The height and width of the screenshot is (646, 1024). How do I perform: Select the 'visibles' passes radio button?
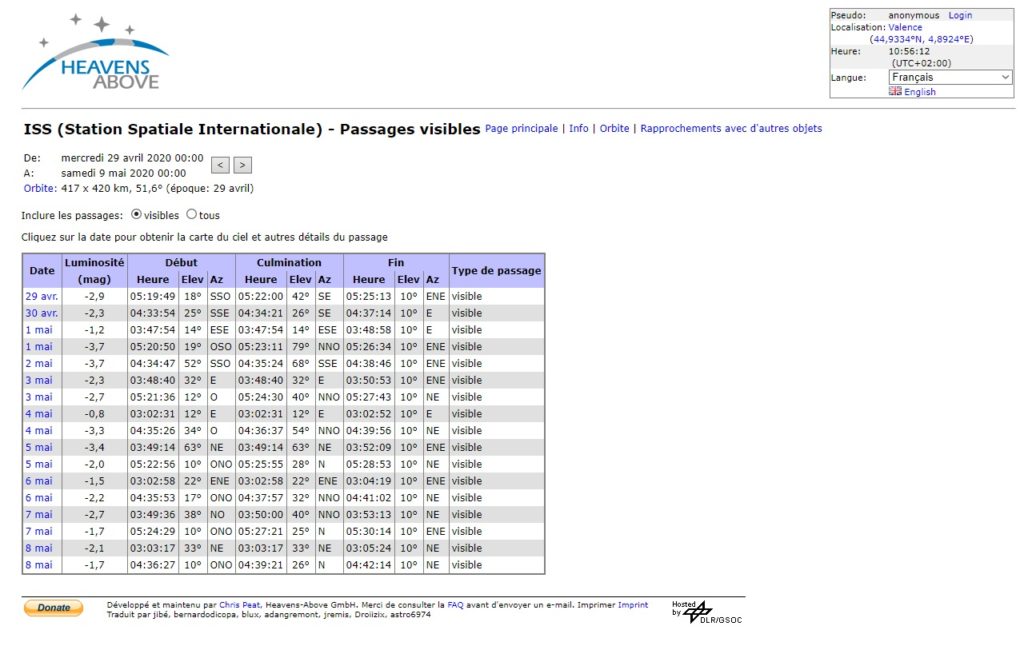click(137, 215)
